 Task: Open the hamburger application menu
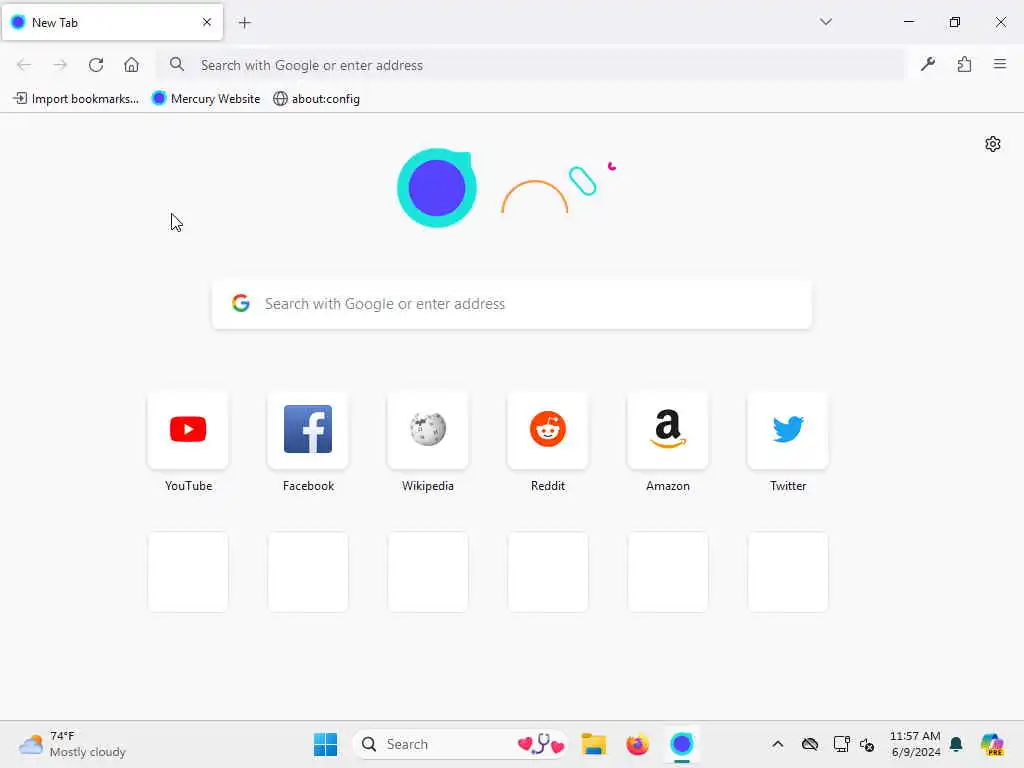point(1000,64)
